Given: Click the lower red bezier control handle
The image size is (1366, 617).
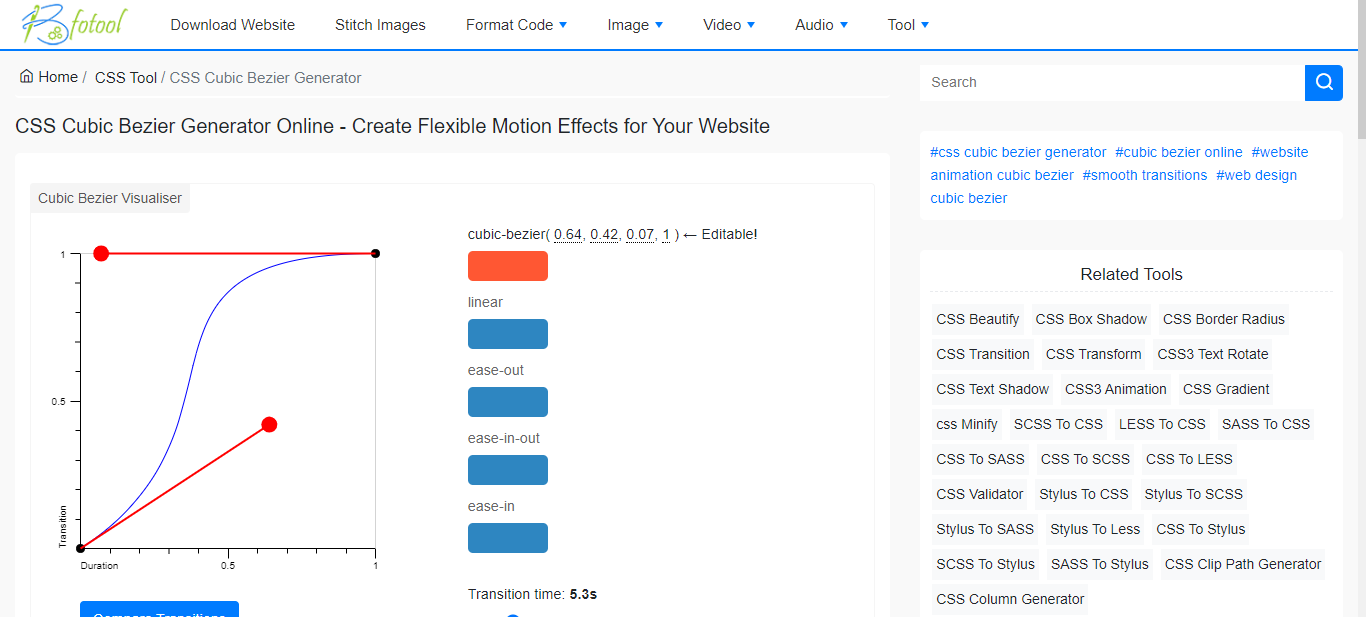Looking at the screenshot, I should coord(269,425).
